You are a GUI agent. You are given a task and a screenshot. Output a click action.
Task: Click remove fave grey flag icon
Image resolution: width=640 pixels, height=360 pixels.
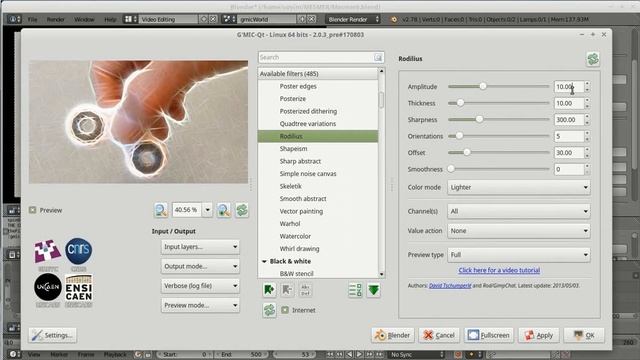tap(287, 290)
